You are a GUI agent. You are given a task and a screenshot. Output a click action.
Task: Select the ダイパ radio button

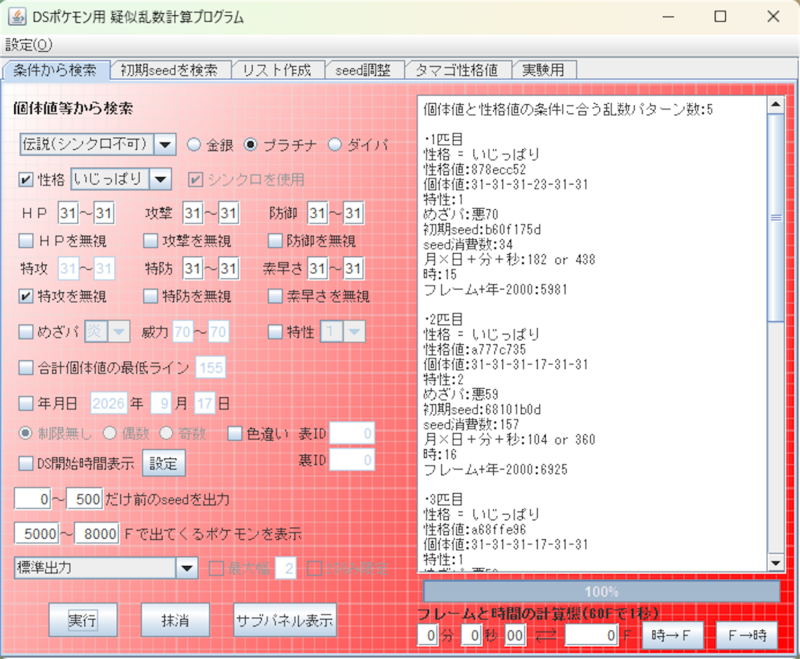tap(335, 145)
